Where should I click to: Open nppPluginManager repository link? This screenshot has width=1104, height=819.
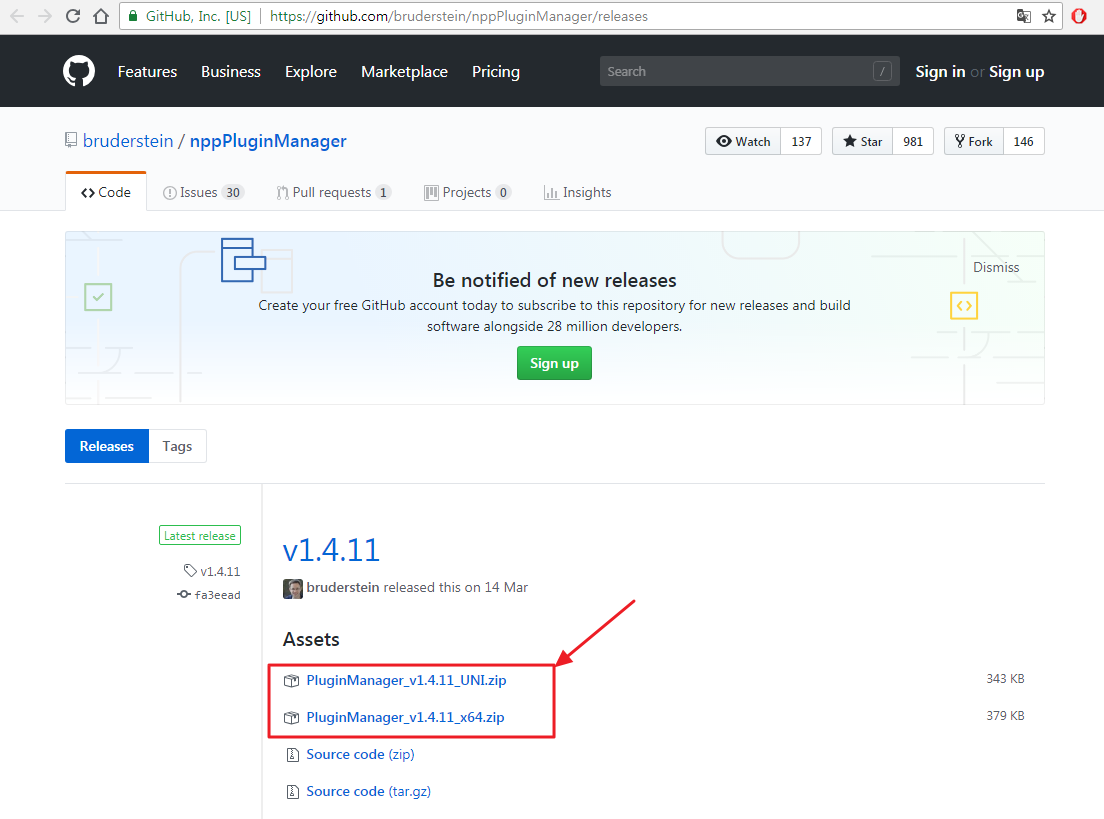[x=268, y=141]
